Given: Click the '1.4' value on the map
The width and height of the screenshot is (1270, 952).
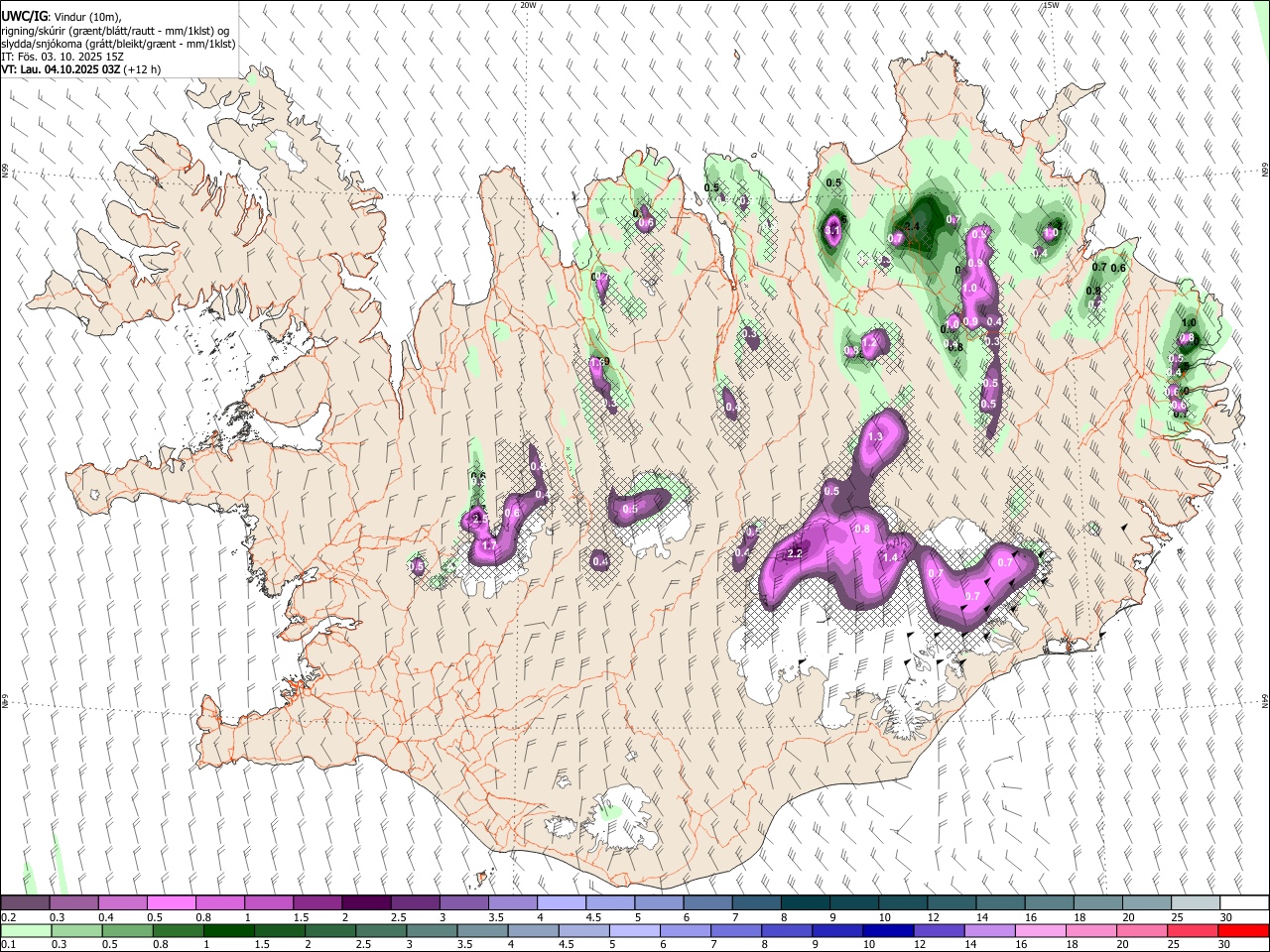Looking at the screenshot, I should (x=890, y=558).
